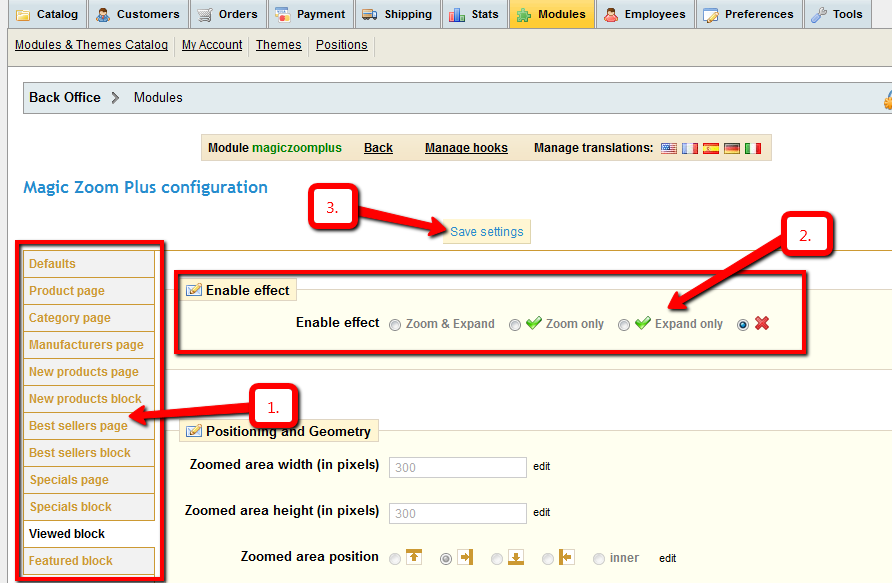Select top zoomed area position radio
892x583 pixels.
point(395,559)
